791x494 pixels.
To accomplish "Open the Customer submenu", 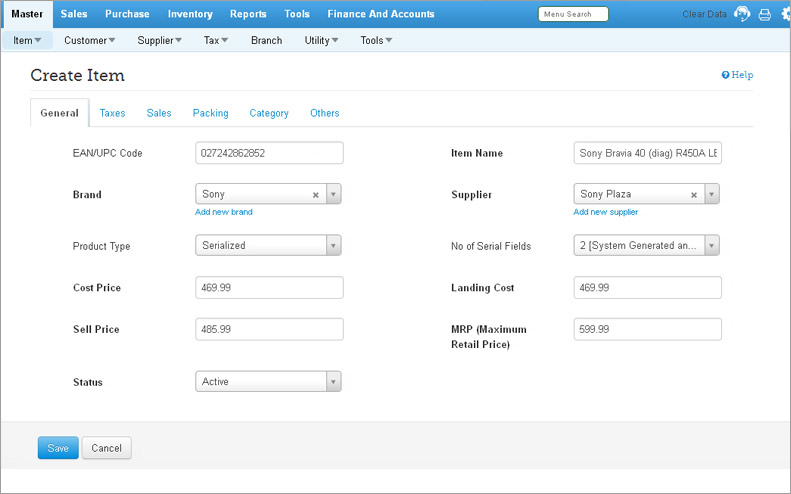I will [x=89, y=41].
